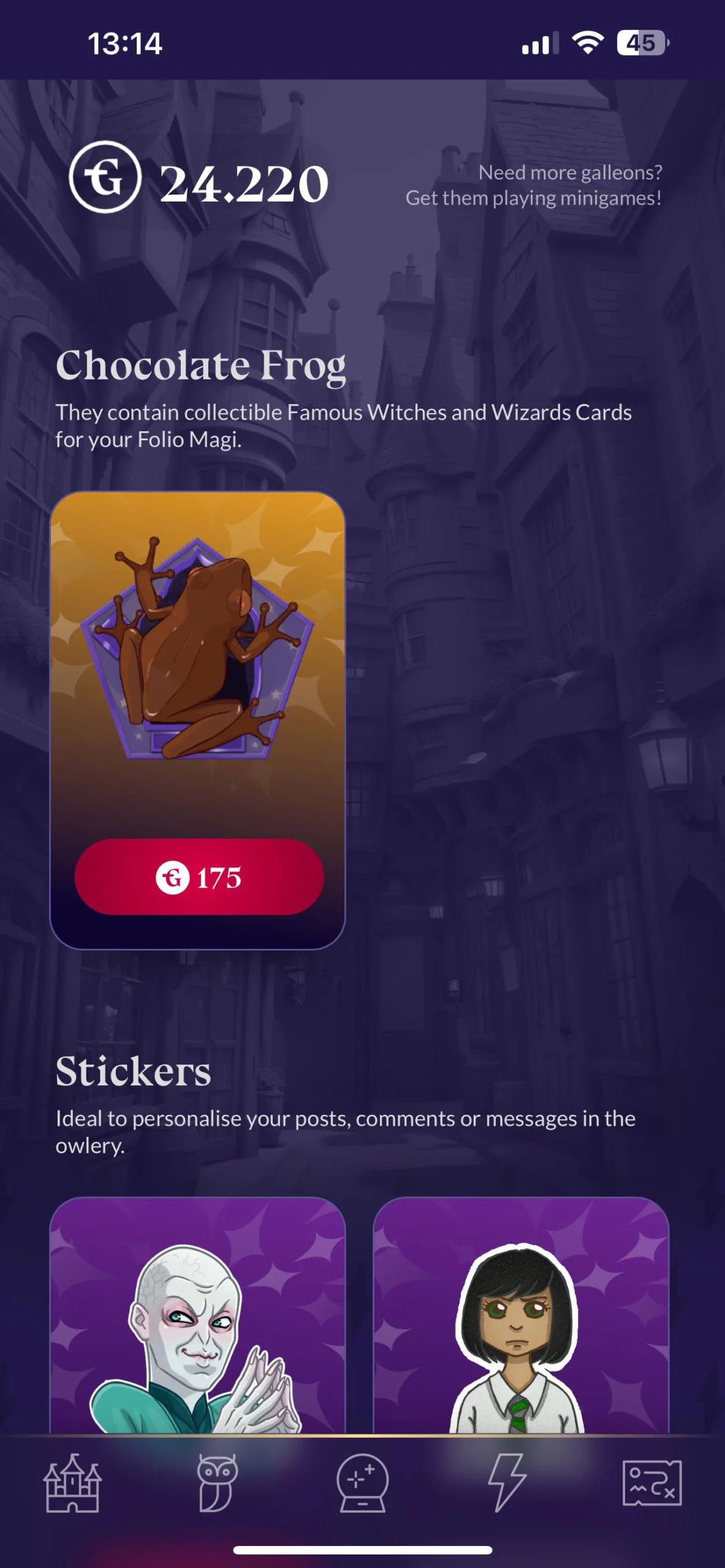Tap the 24.220 galleon balance

[244, 184]
